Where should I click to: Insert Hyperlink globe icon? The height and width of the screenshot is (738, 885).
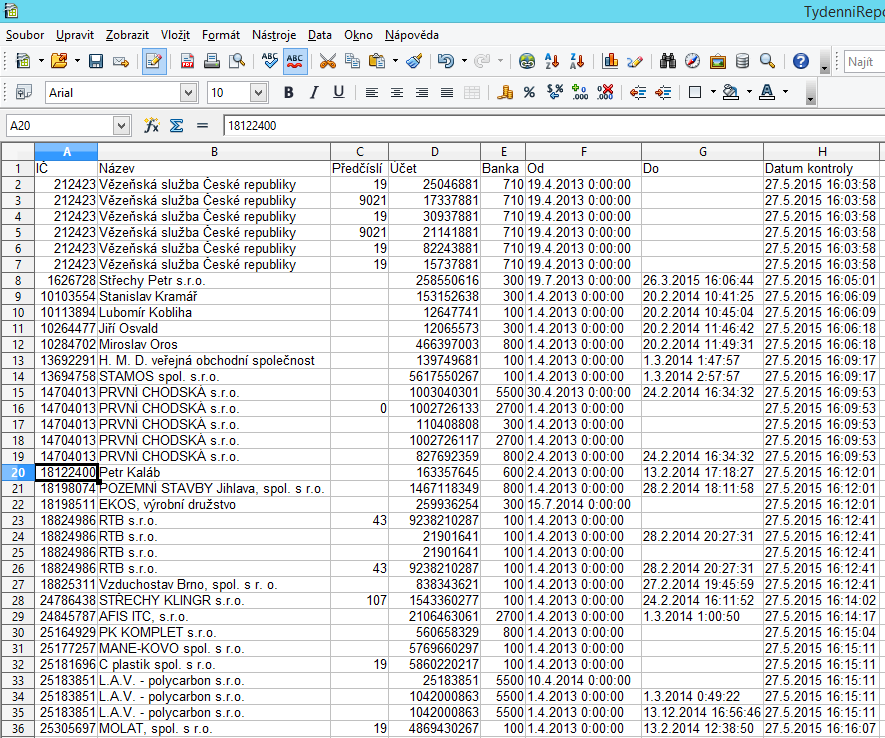point(527,60)
